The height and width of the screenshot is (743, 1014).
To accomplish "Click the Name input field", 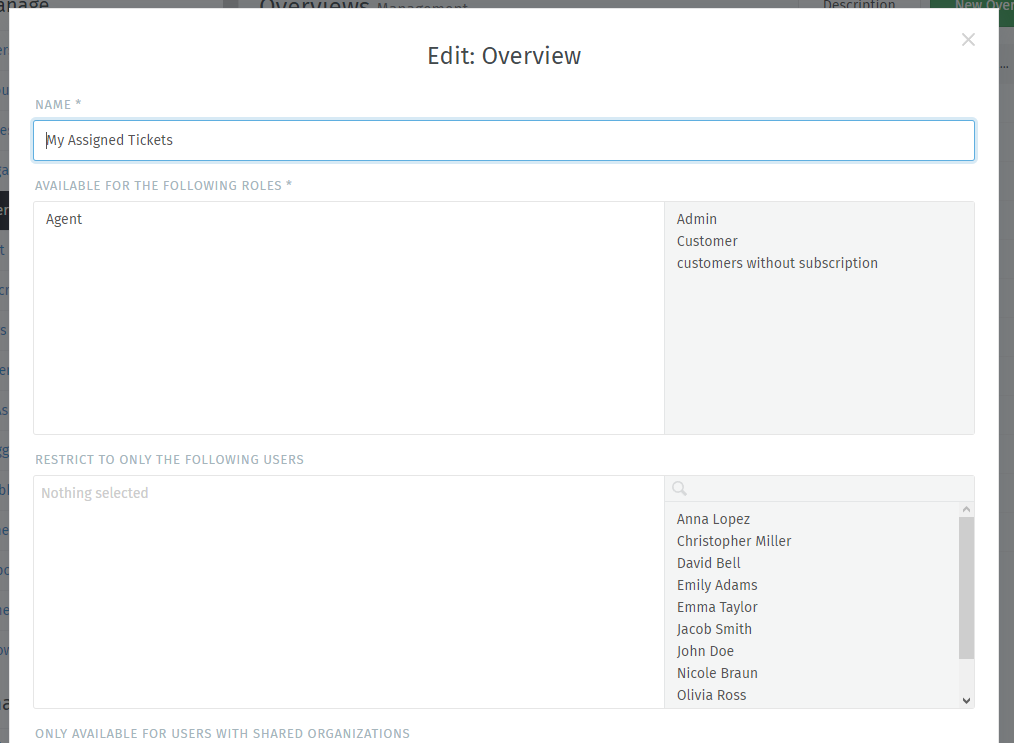I will point(504,140).
